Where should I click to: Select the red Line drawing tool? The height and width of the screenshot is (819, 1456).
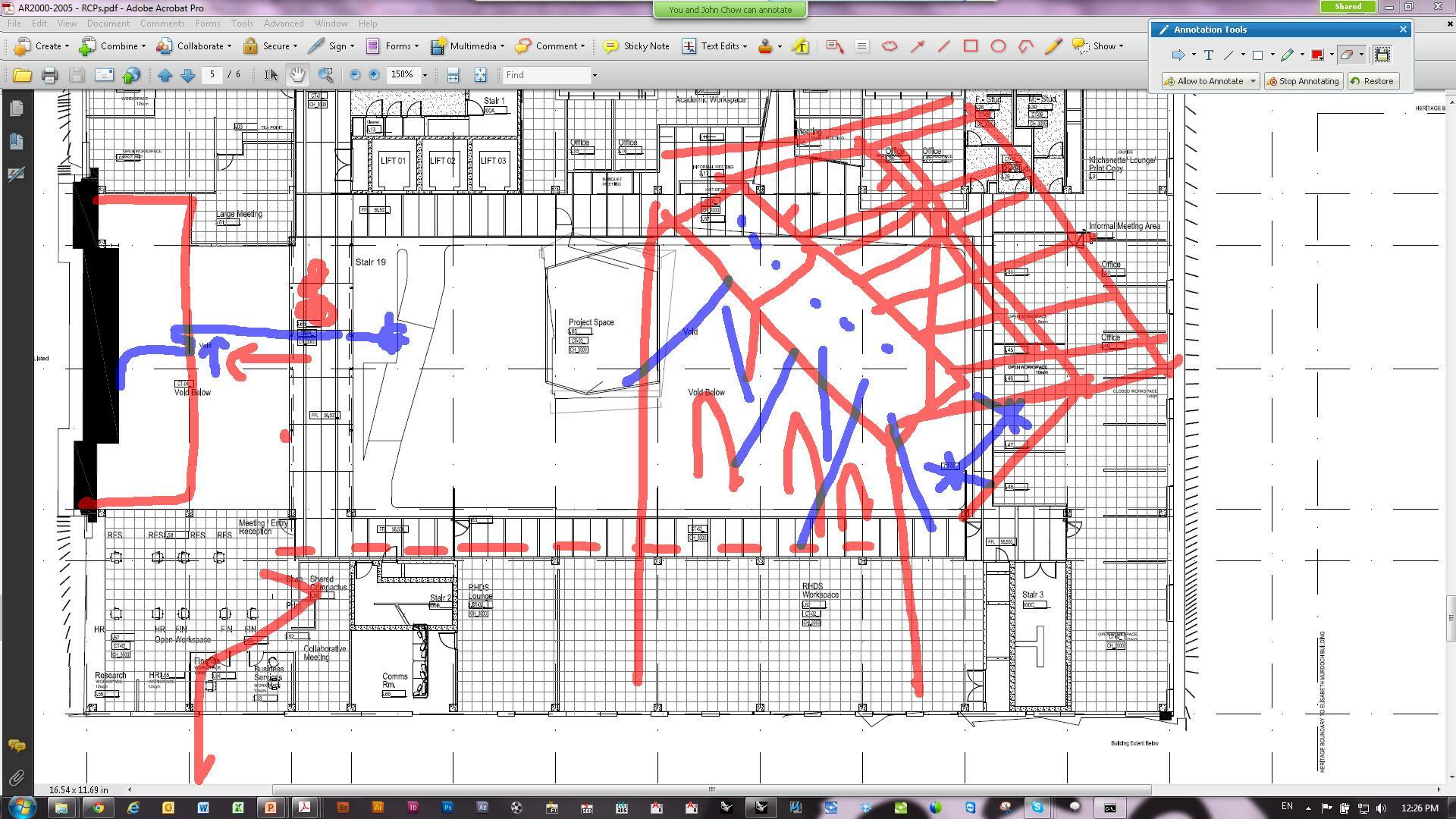tap(943, 46)
